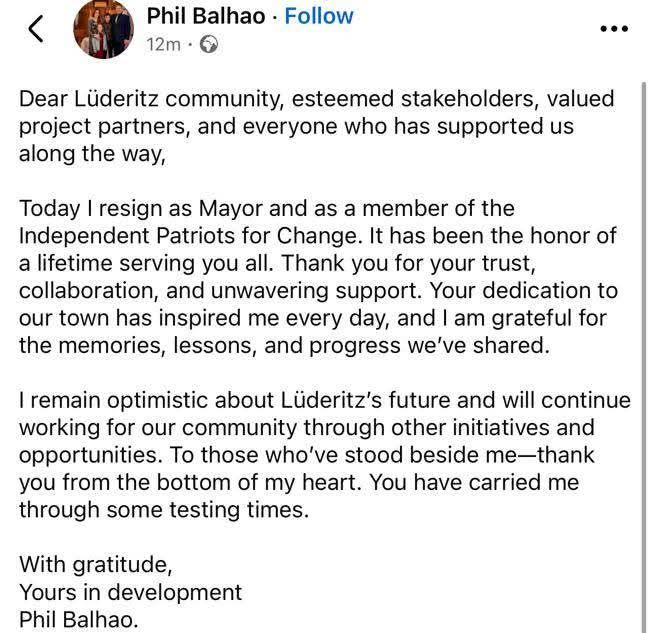The image size is (651, 633).
Task: Go back using the left chevron arrow
Action: pyautogui.click(x=36, y=29)
